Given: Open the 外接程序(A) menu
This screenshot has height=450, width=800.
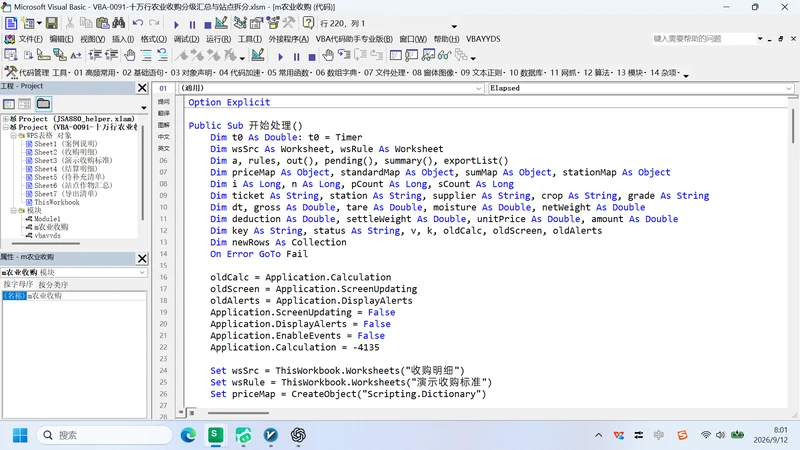Looking at the screenshot, I should tap(289, 39).
